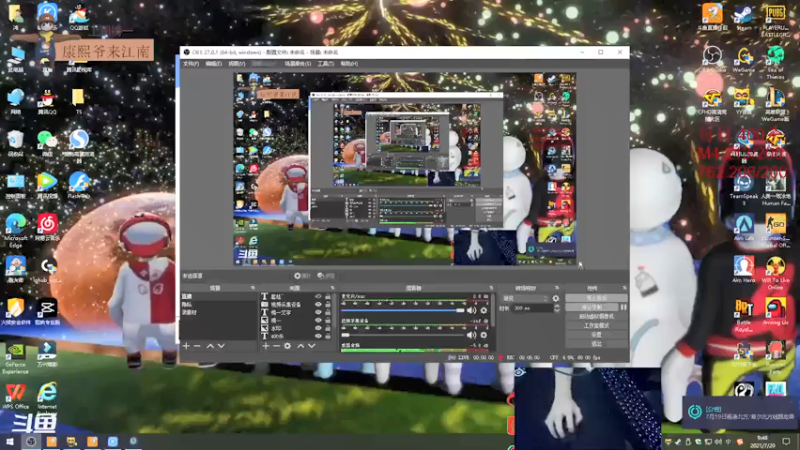Open the 场景集合(S) menu
The height and width of the screenshot is (450, 800).
298,64
